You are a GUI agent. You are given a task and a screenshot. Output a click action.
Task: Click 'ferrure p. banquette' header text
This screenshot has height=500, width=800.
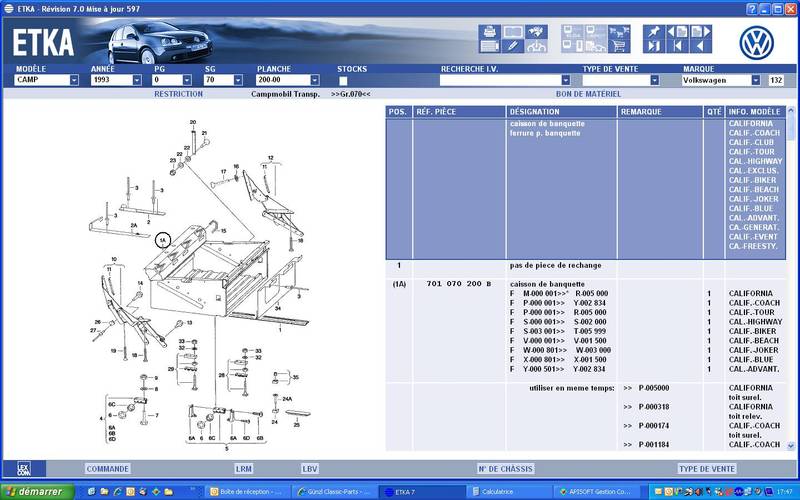point(545,133)
